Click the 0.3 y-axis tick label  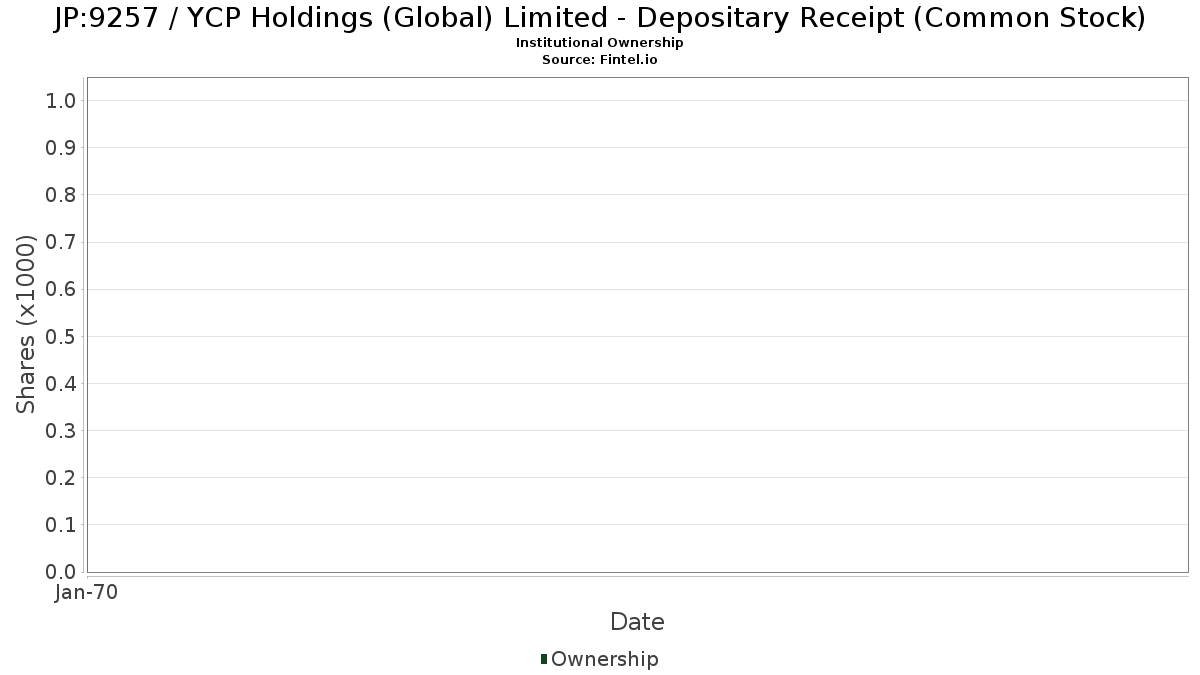[61, 430]
